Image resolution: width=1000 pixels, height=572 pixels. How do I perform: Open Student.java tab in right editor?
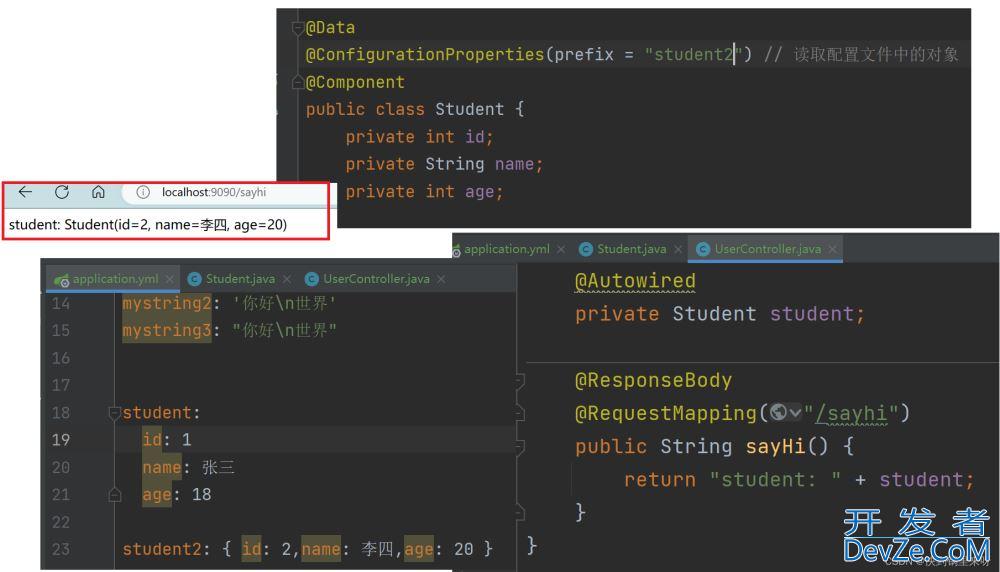click(631, 249)
